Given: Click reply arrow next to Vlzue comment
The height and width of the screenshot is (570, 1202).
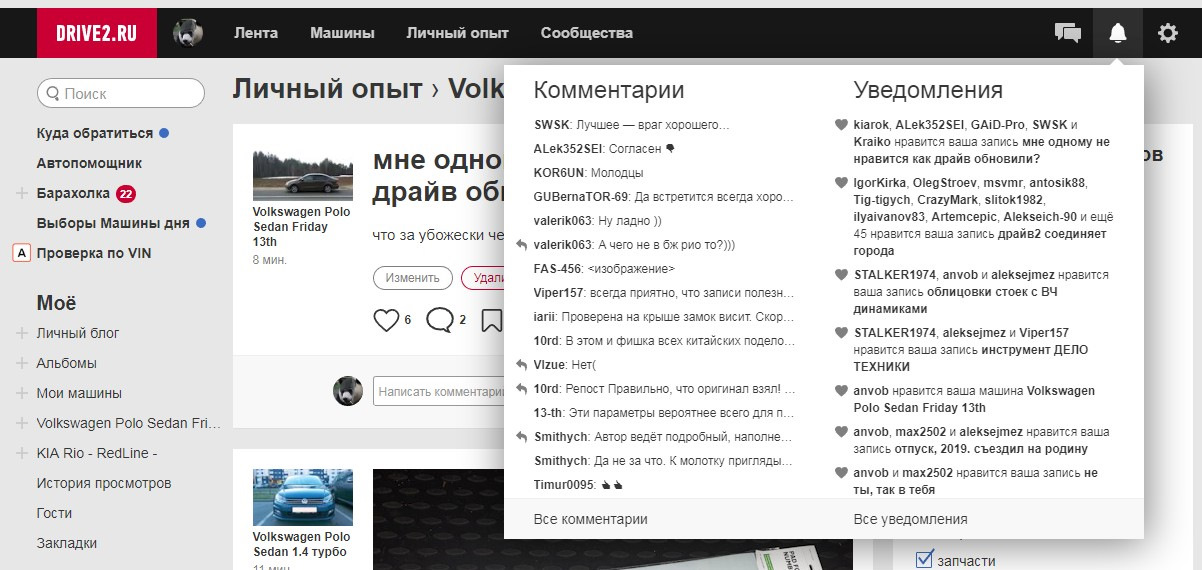Looking at the screenshot, I should (x=521, y=364).
